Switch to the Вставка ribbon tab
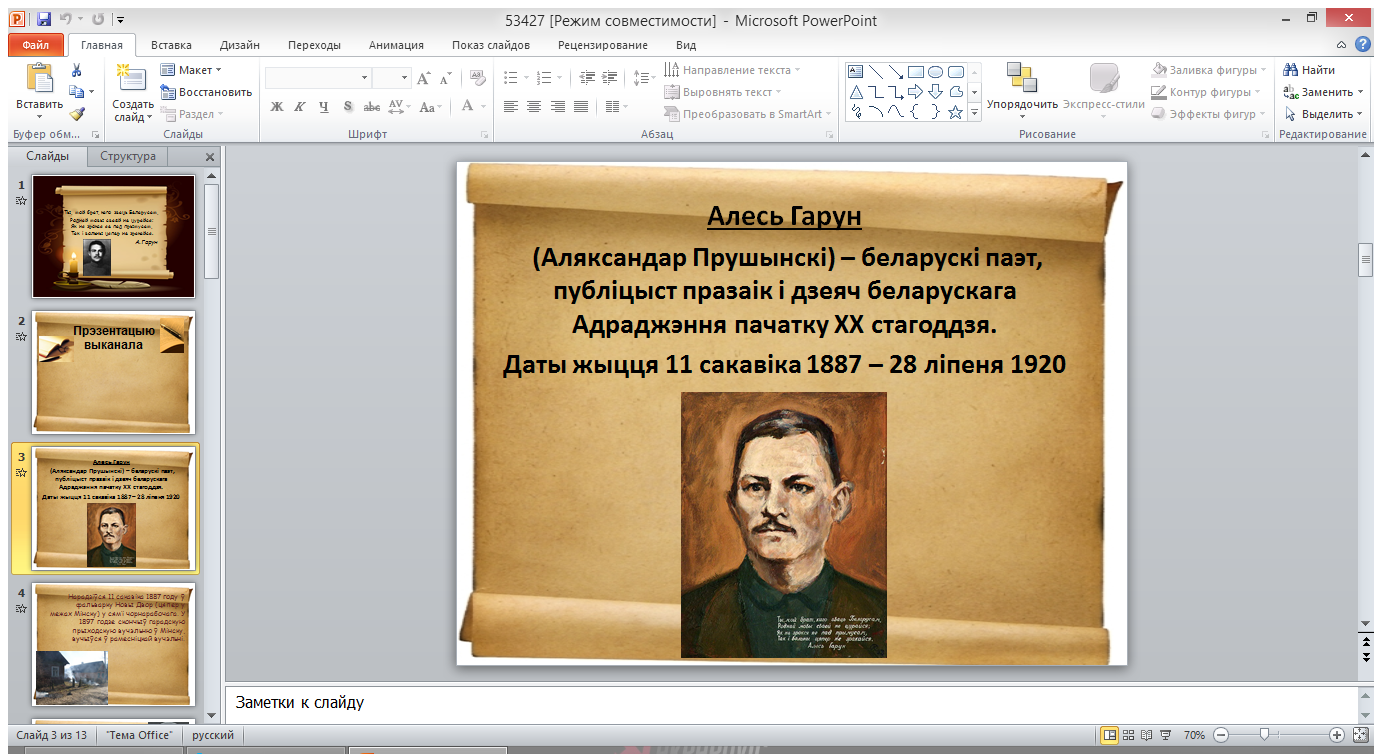 [x=171, y=45]
